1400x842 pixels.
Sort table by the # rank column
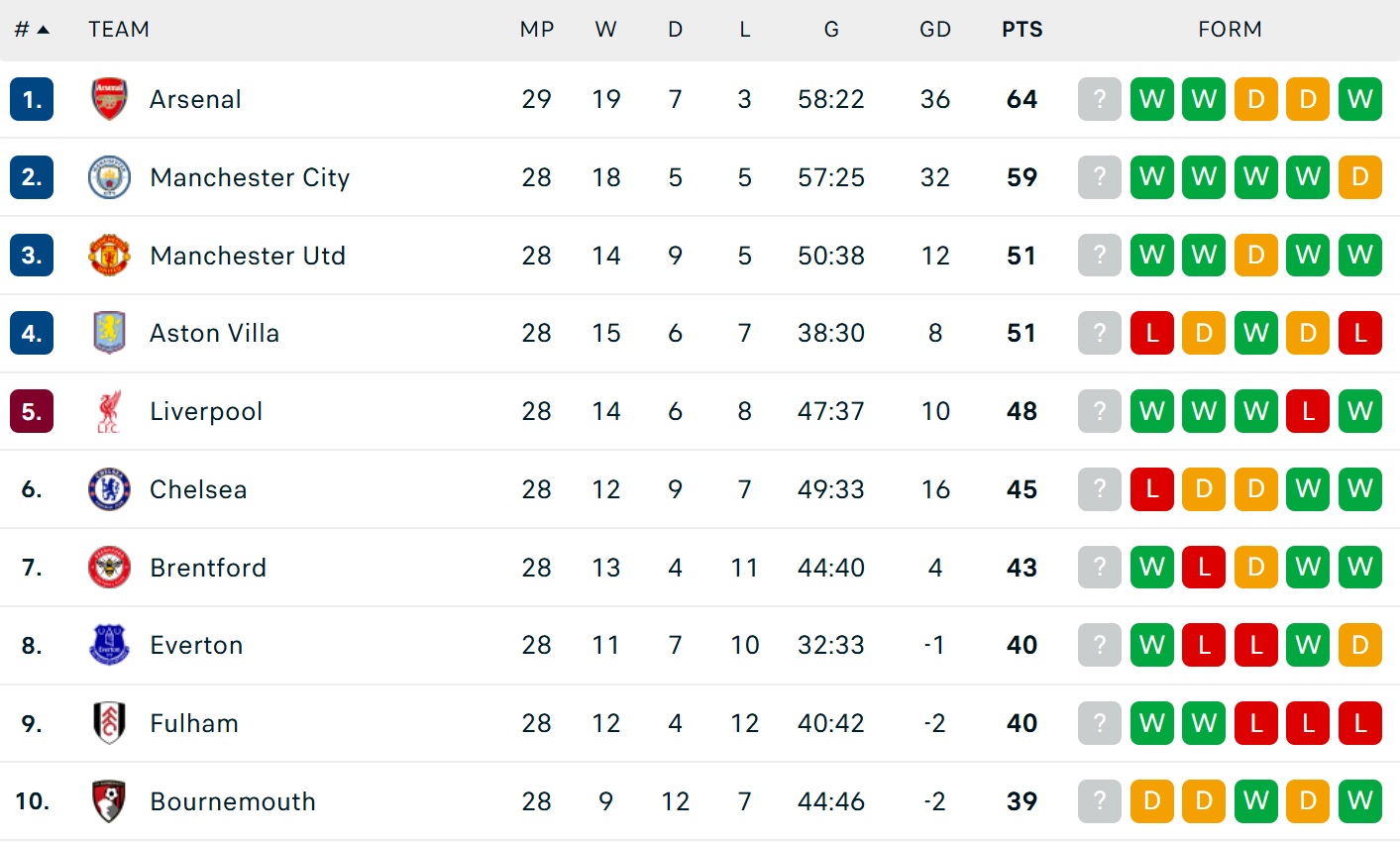click(x=31, y=30)
